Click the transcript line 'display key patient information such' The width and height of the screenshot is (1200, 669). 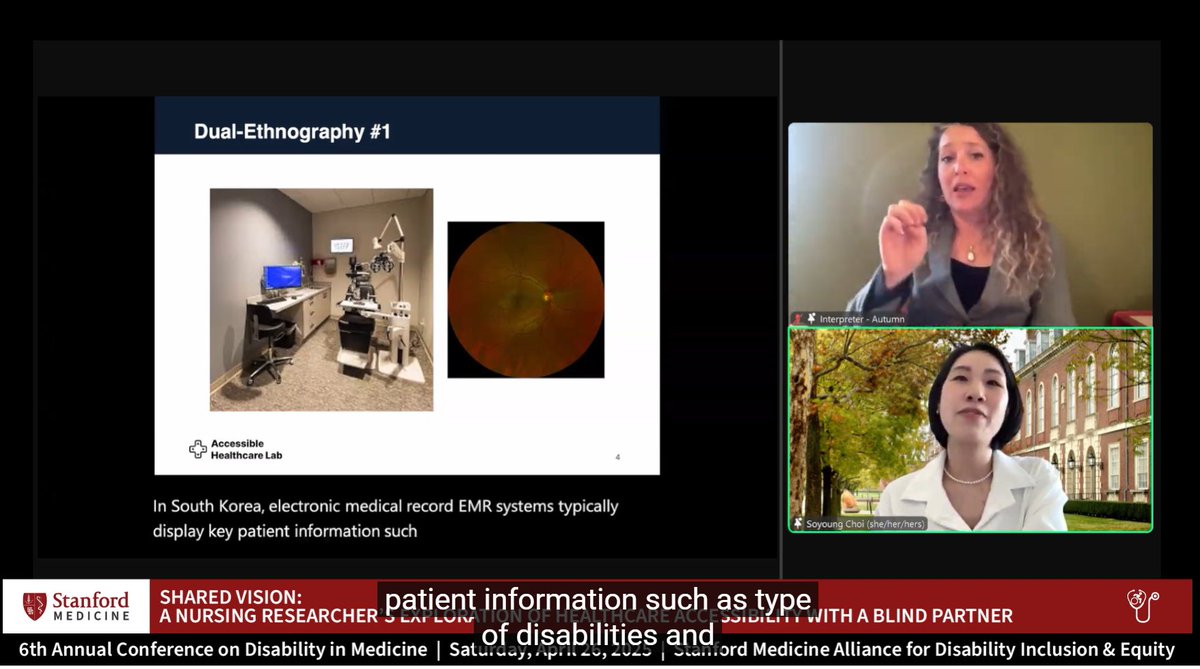coord(284,531)
